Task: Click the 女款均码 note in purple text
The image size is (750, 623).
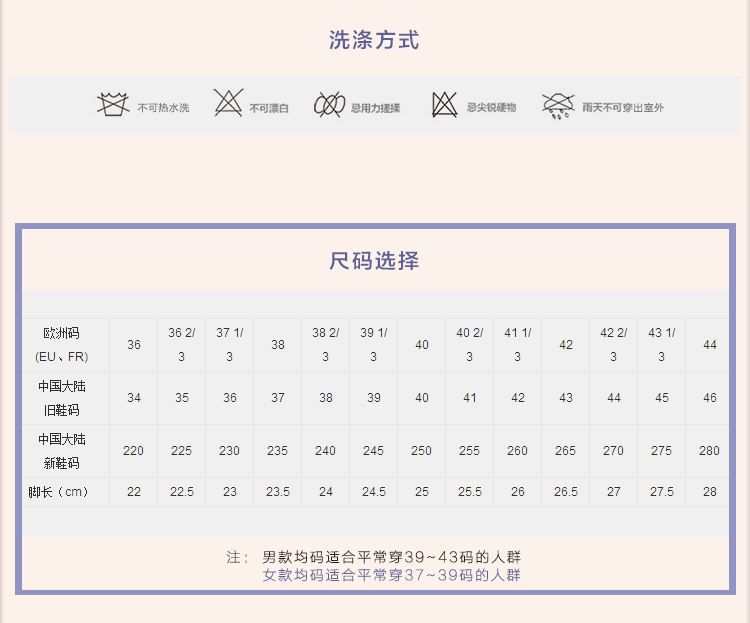Action: pyautogui.click(x=391, y=575)
